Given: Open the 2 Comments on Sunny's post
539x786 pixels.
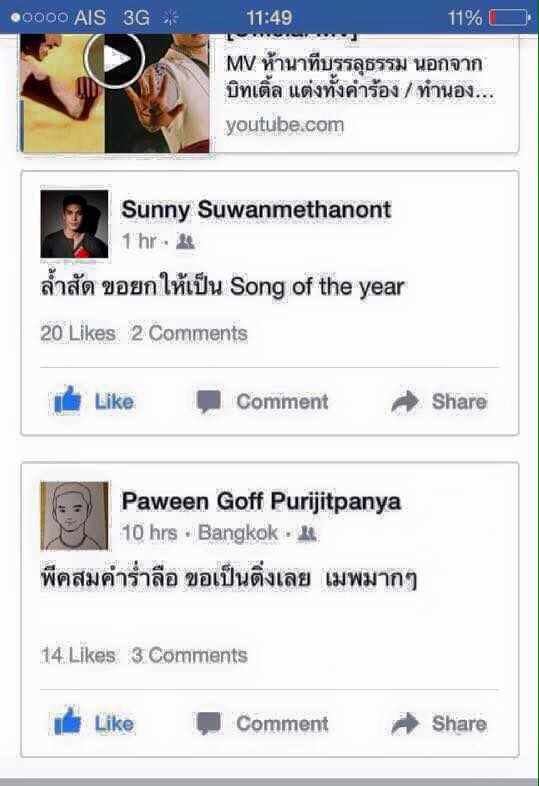Looking at the screenshot, I should [x=189, y=333].
